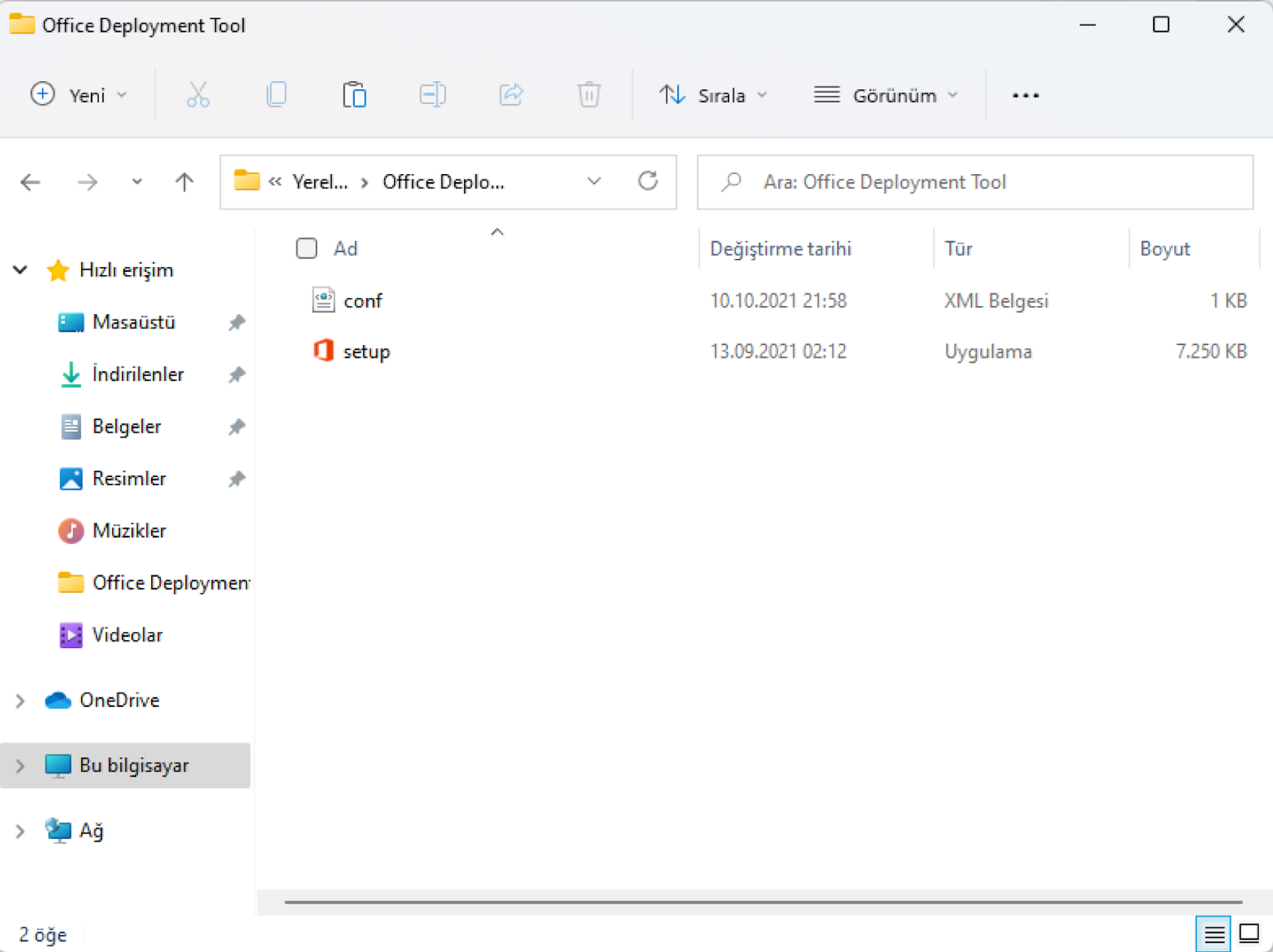The width and height of the screenshot is (1273, 952).
Task: Open the Sırala sort dropdown
Action: [714, 95]
